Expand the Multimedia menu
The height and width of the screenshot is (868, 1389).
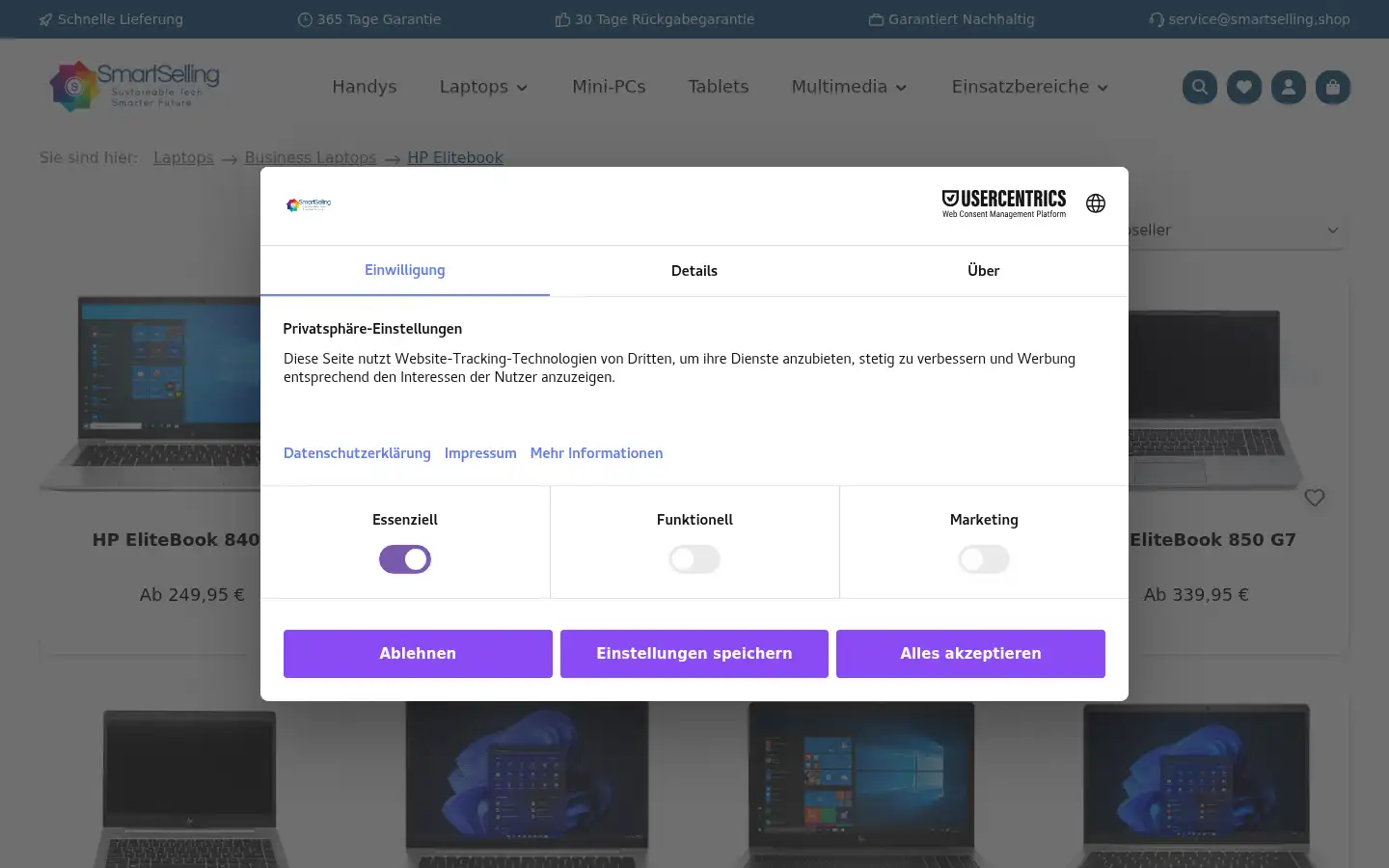point(849,87)
